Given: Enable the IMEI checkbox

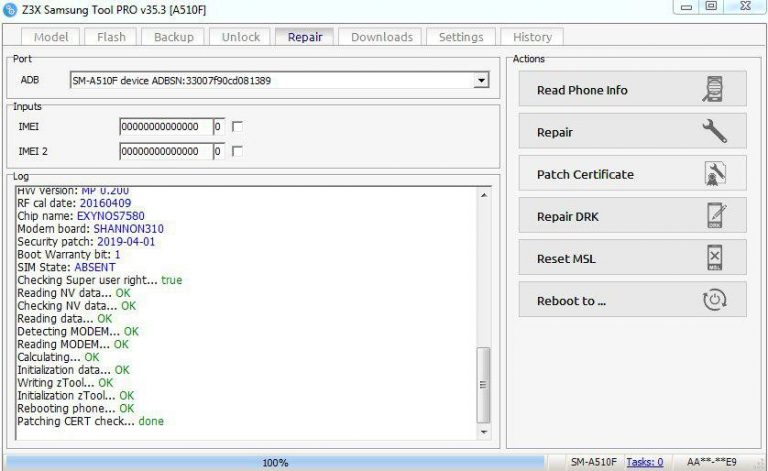Looking at the screenshot, I should [x=237, y=127].
